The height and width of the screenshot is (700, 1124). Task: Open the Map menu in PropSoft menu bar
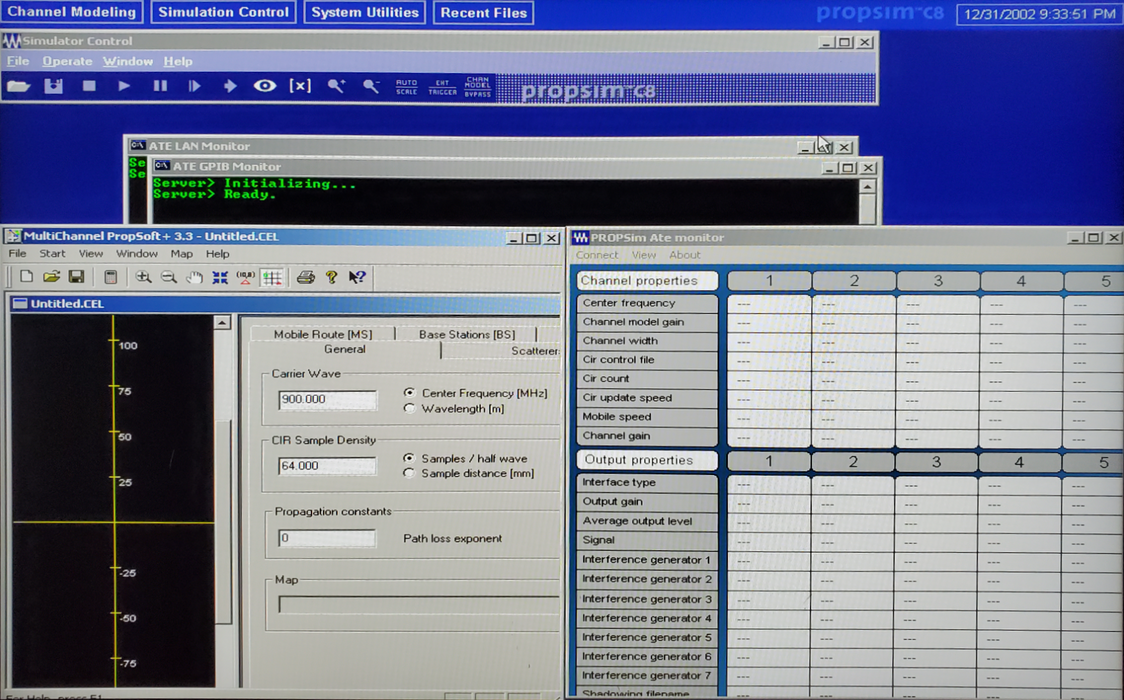click(181, 254)
